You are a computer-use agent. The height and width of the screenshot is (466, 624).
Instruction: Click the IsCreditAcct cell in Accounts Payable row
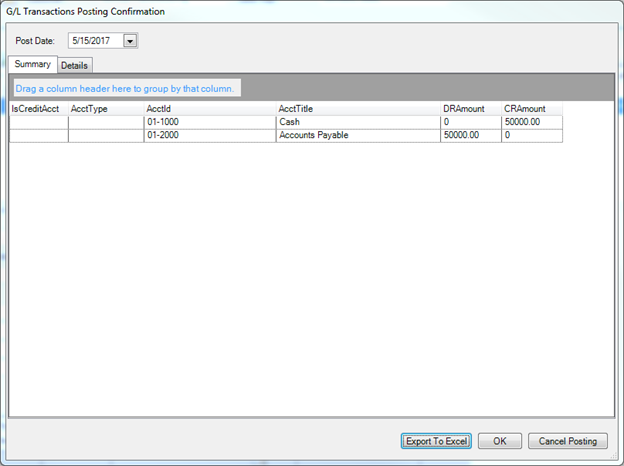[39, 135]
